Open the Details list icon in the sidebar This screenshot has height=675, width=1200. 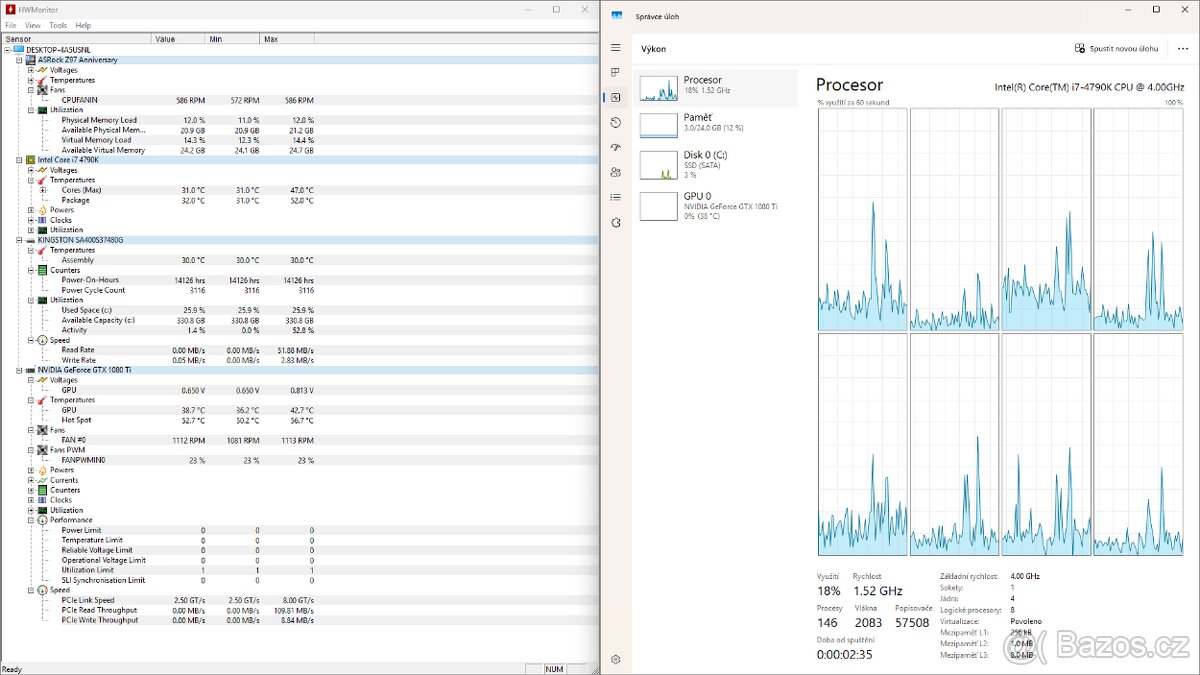616,197
